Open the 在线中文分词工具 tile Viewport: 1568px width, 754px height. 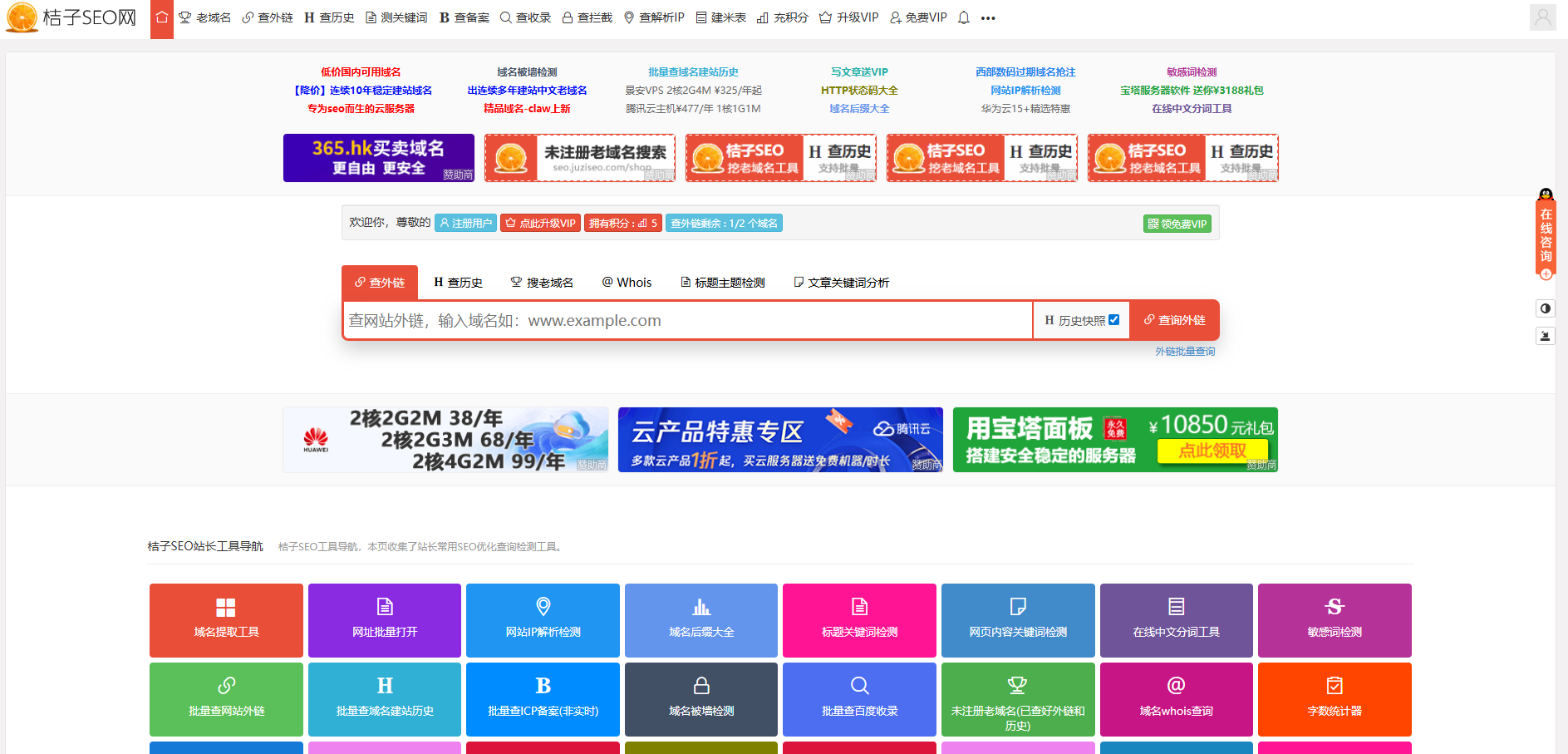click(1177, 620)
